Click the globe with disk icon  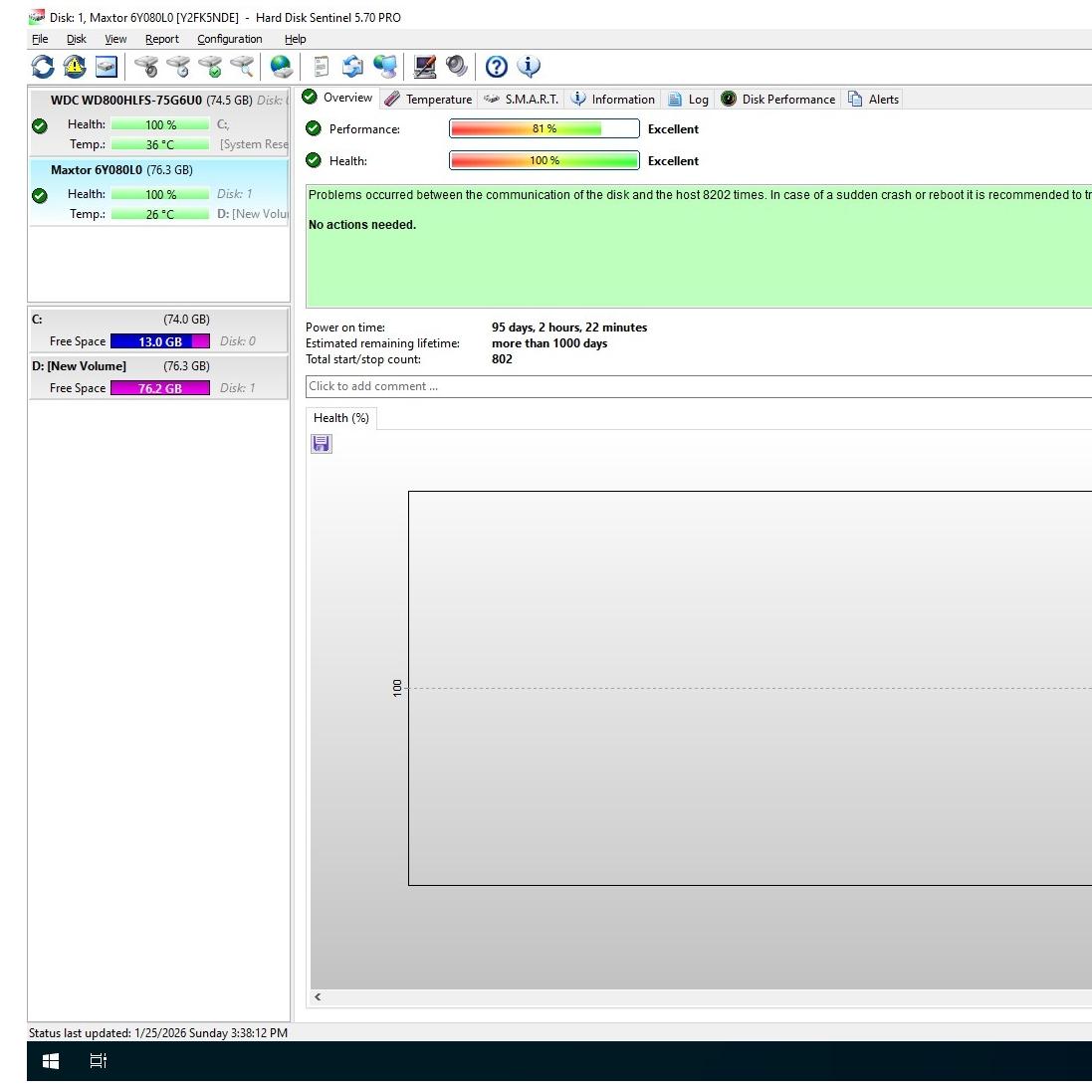tap(282, 67)
